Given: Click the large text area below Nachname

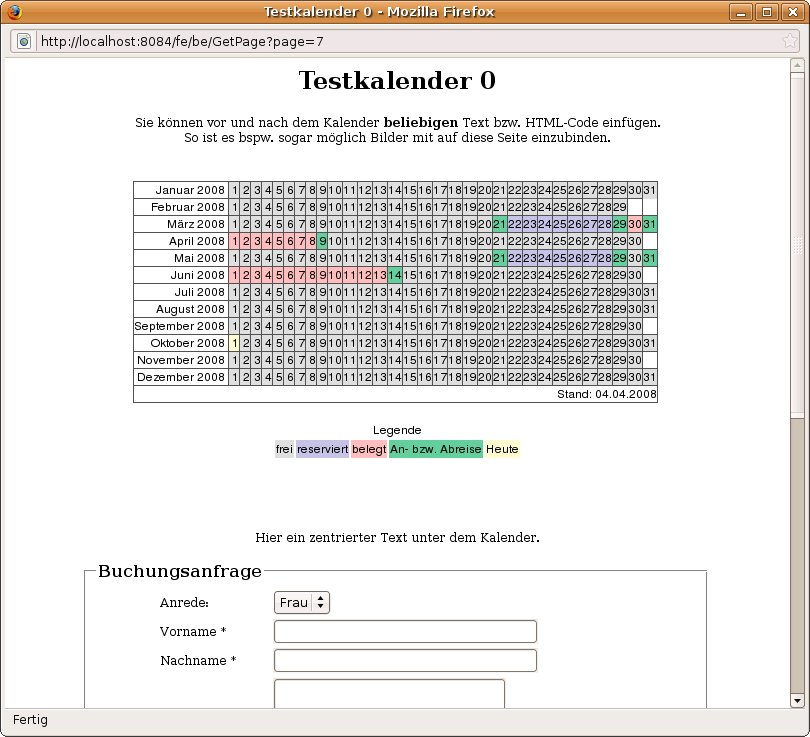Looking at the screenshot, I should click(389, 694).
